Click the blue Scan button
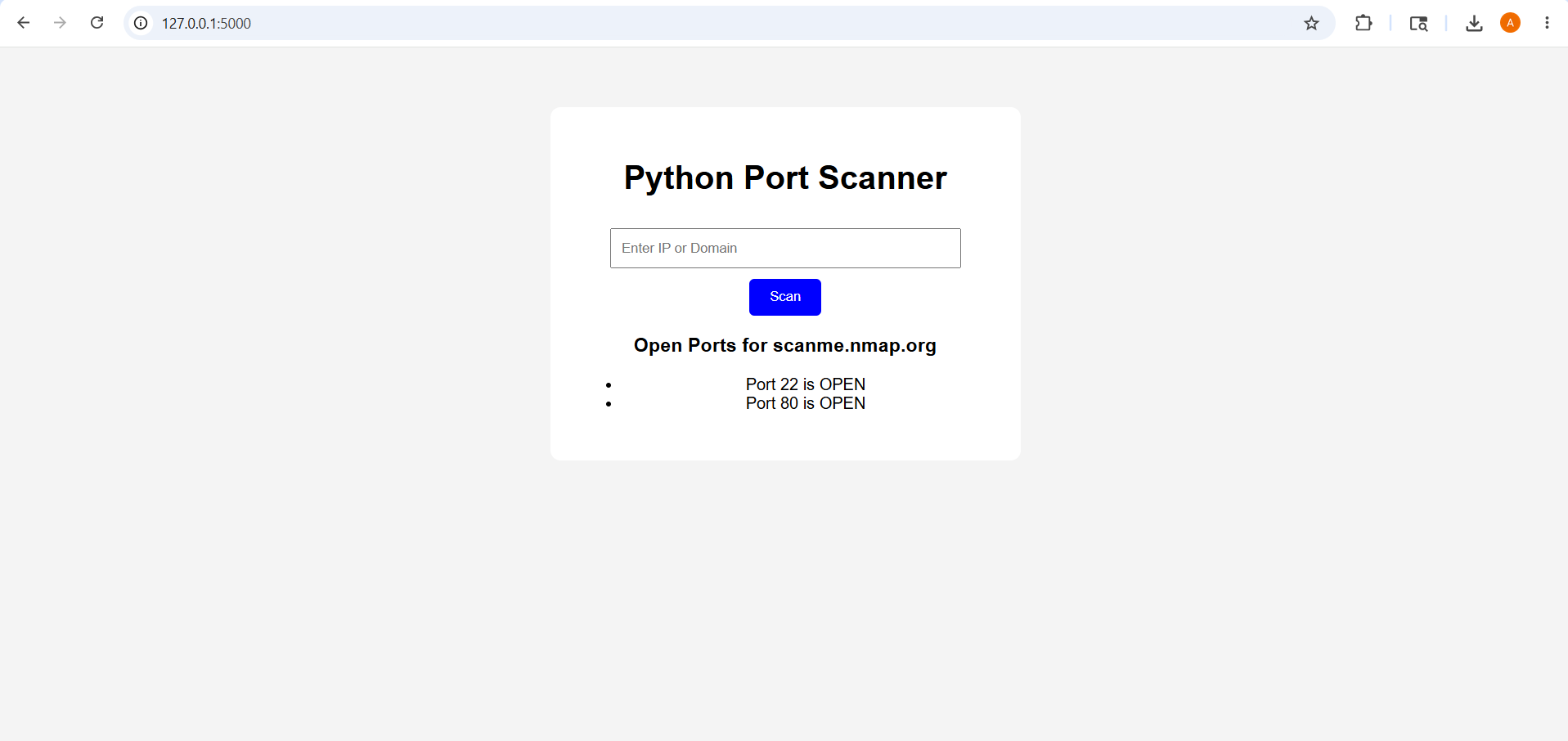 click(x=785, y=297)
